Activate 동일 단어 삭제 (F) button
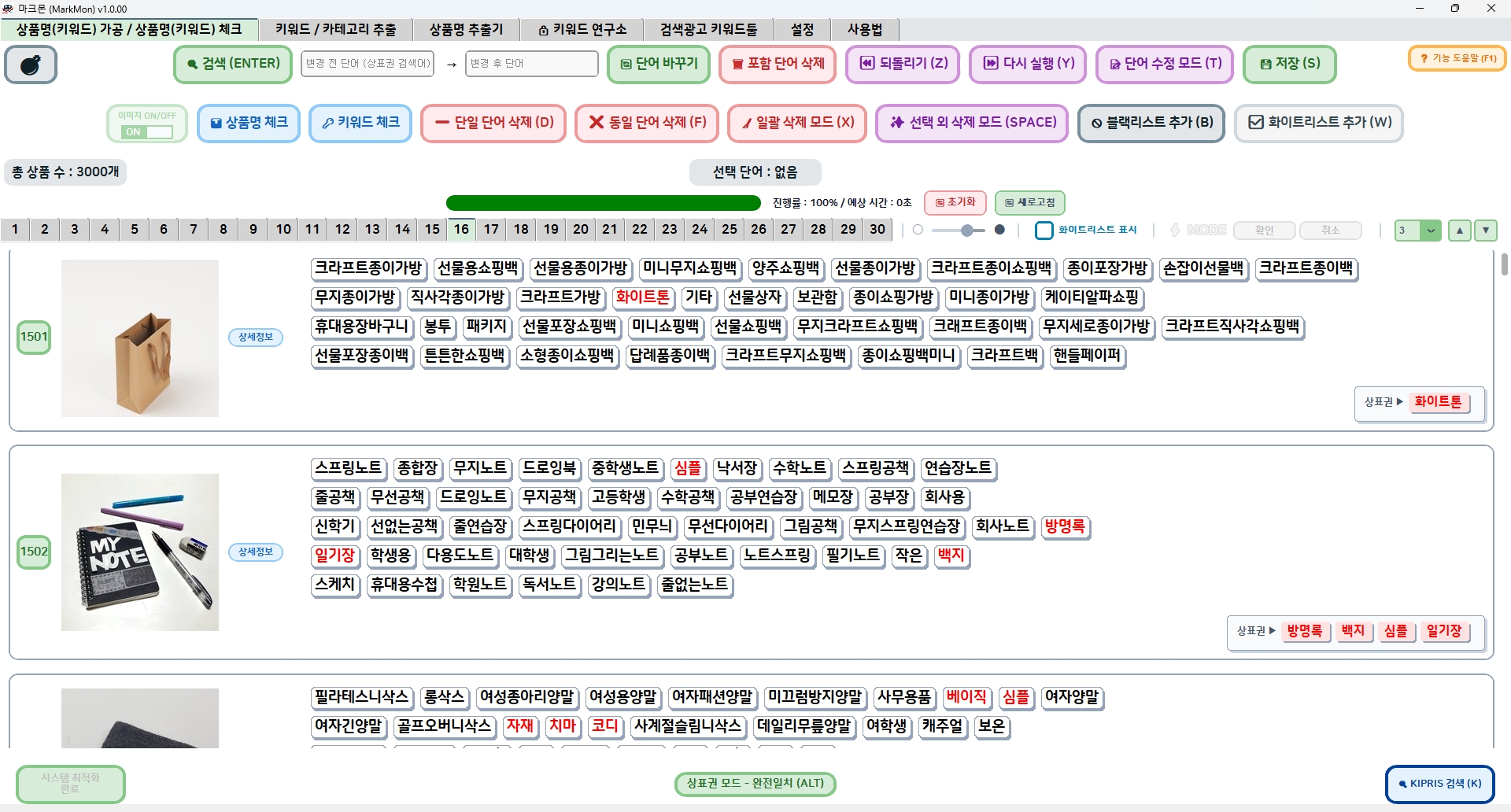1511x812 pixels. 647,123
